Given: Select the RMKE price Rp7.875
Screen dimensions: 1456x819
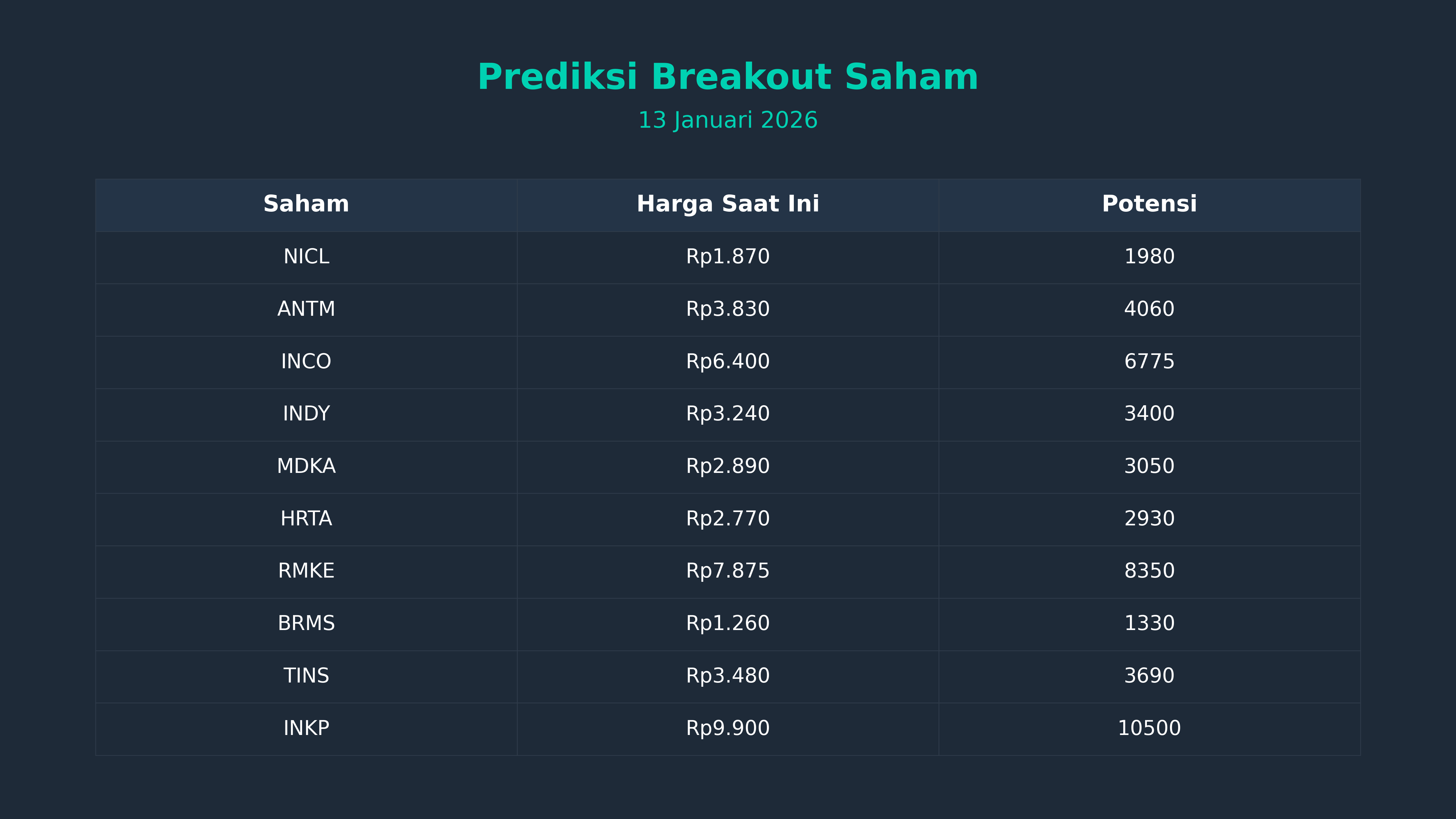Looking at the screenshot, I should 727,571.
